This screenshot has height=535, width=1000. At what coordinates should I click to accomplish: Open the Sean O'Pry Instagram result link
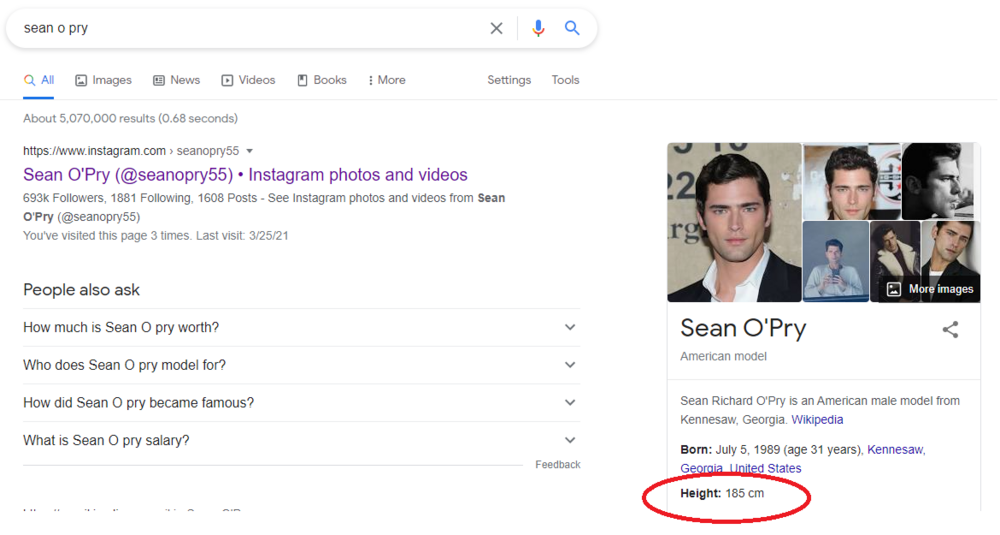[x=246, y=175]
